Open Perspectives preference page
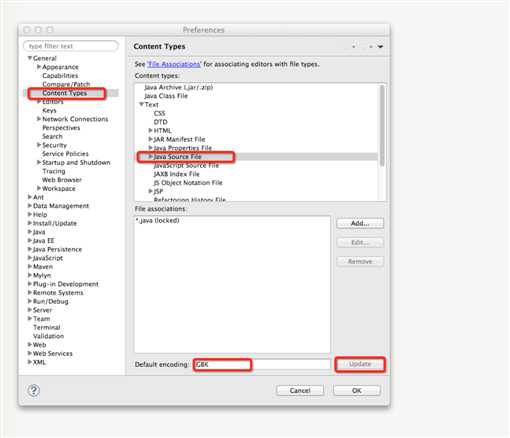The width and height of the screenshot is (510, 438). click(61, 128)
